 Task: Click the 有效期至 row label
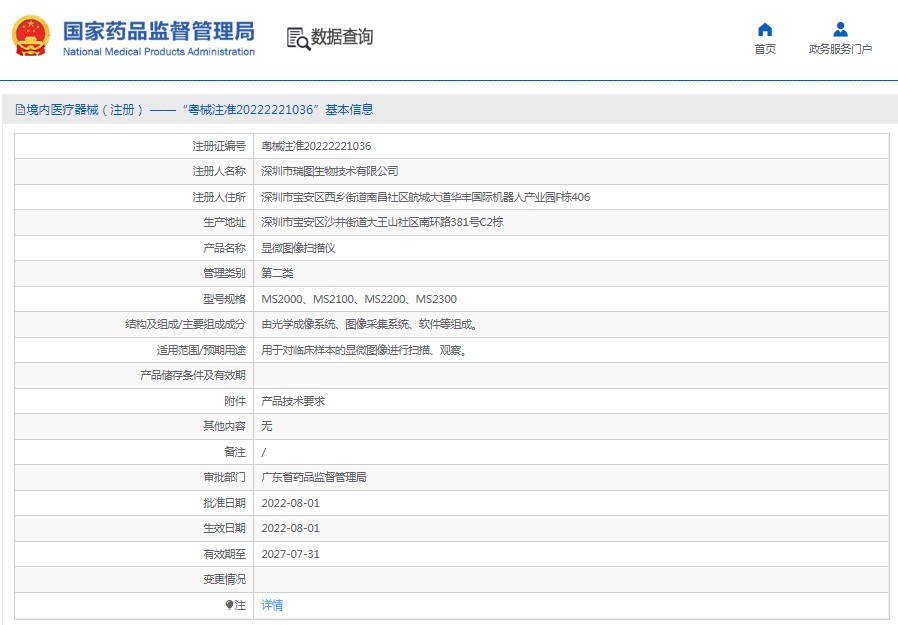(x=224, y=554)
